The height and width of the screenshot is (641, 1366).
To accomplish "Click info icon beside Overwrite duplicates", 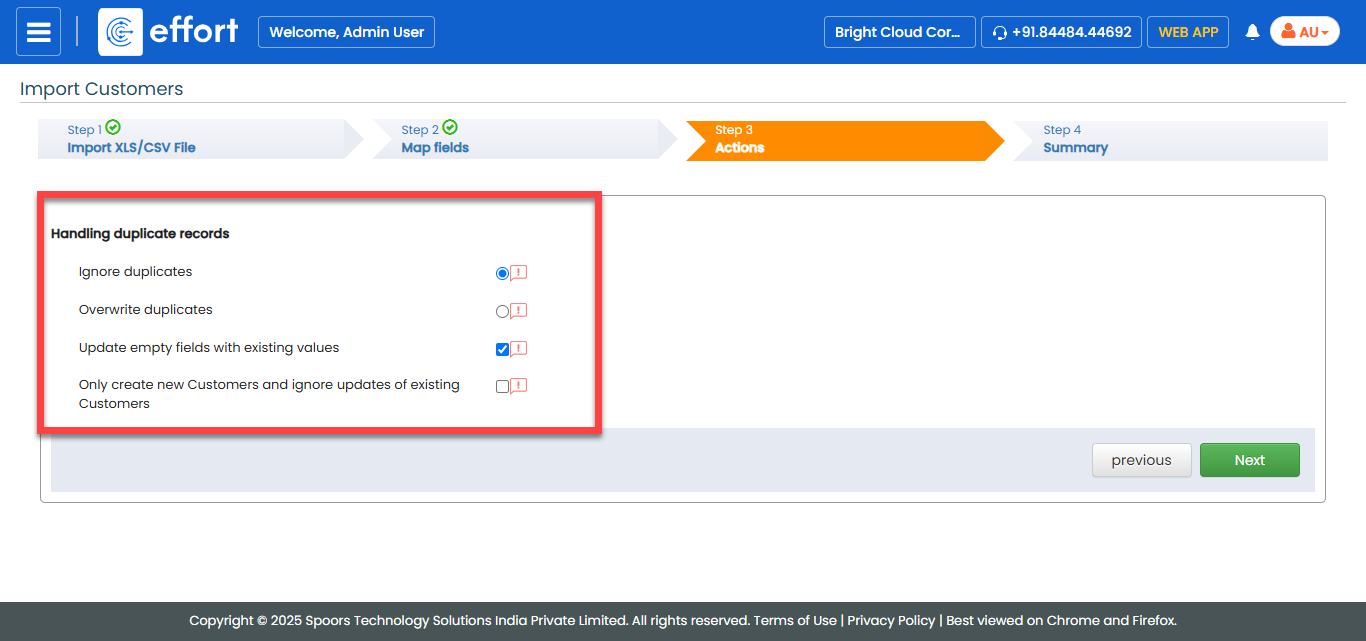I will tap(519, 311).
